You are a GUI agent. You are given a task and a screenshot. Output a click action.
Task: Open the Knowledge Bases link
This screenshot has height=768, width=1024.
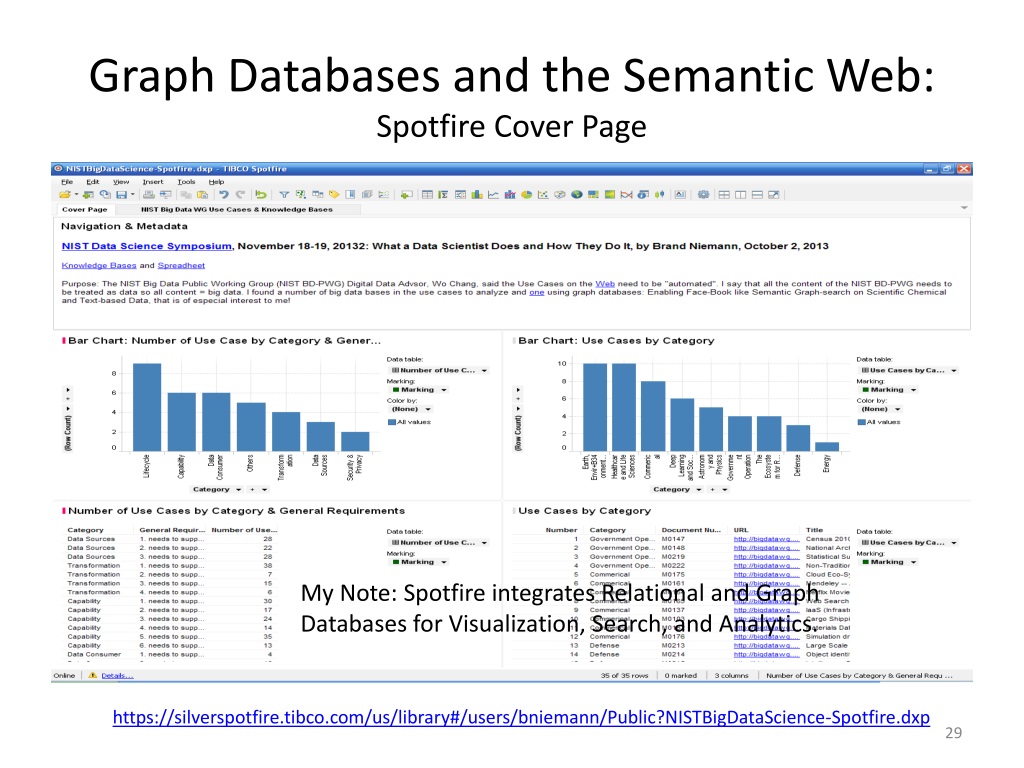(x=99, y=266)
